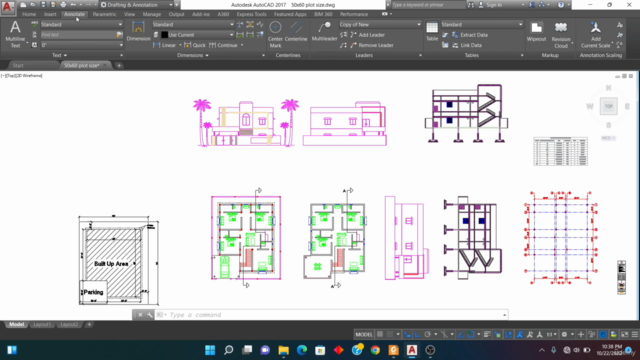Screen dimensions: 640x360
Task: Click the Dimension tool icon
Action: point(138,31)
